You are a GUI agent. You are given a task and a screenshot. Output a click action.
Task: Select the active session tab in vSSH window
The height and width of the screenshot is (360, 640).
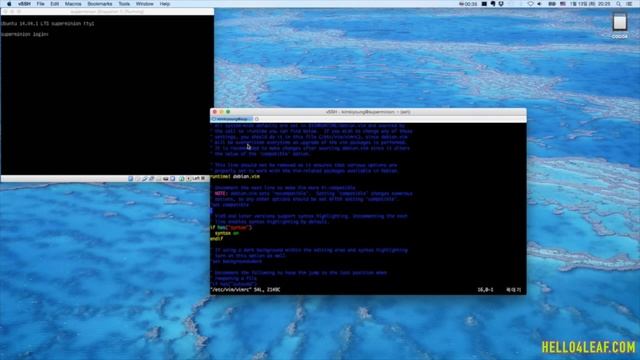pos(232,119)
